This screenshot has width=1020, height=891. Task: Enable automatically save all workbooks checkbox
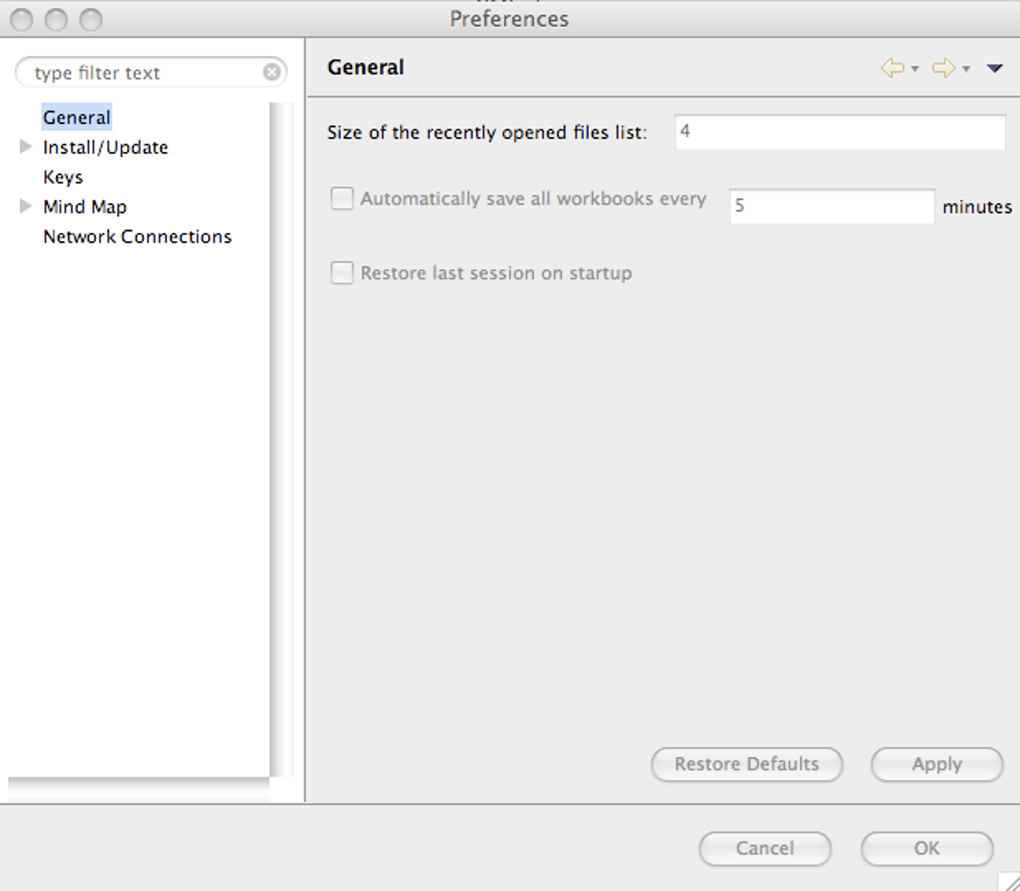342,199
